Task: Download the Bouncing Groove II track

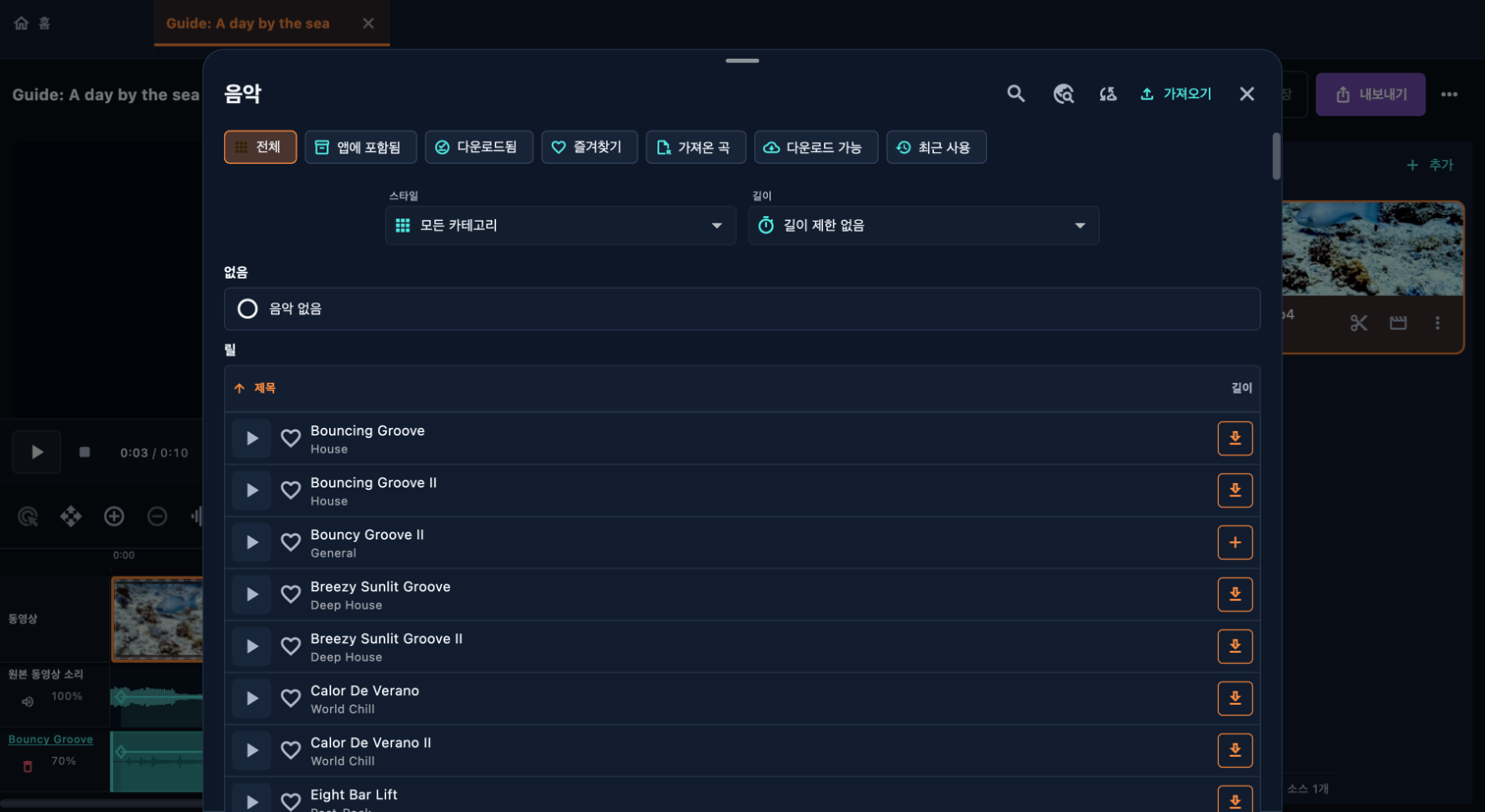Action: (x=1235, y=490)
